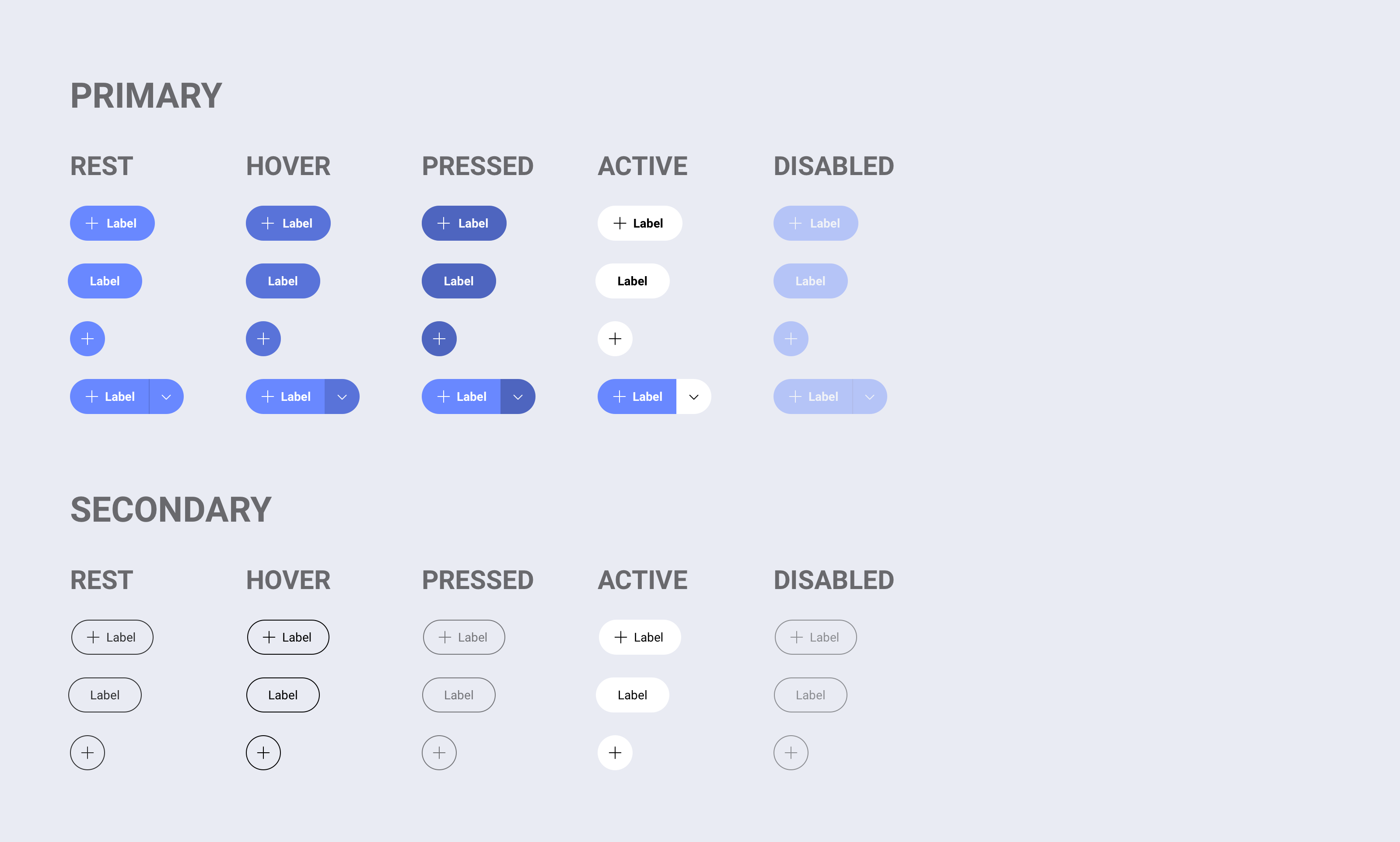Open the Primary pressed split-button chevron
The width and height of the screenshot is (1400, 842).
[518, 396]
